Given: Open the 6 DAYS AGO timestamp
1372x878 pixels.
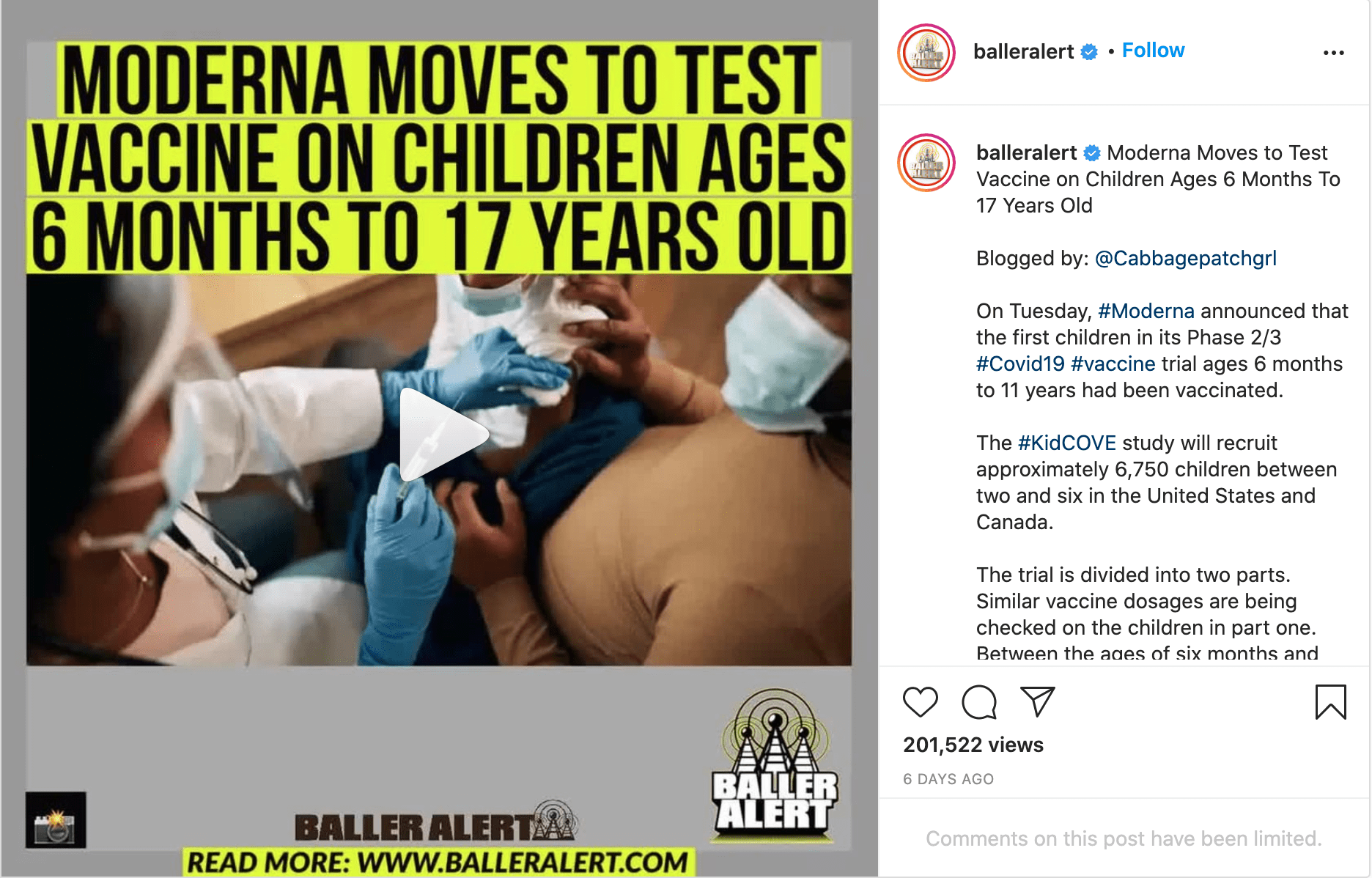Looking at the screenshot, I should point(948,779).
